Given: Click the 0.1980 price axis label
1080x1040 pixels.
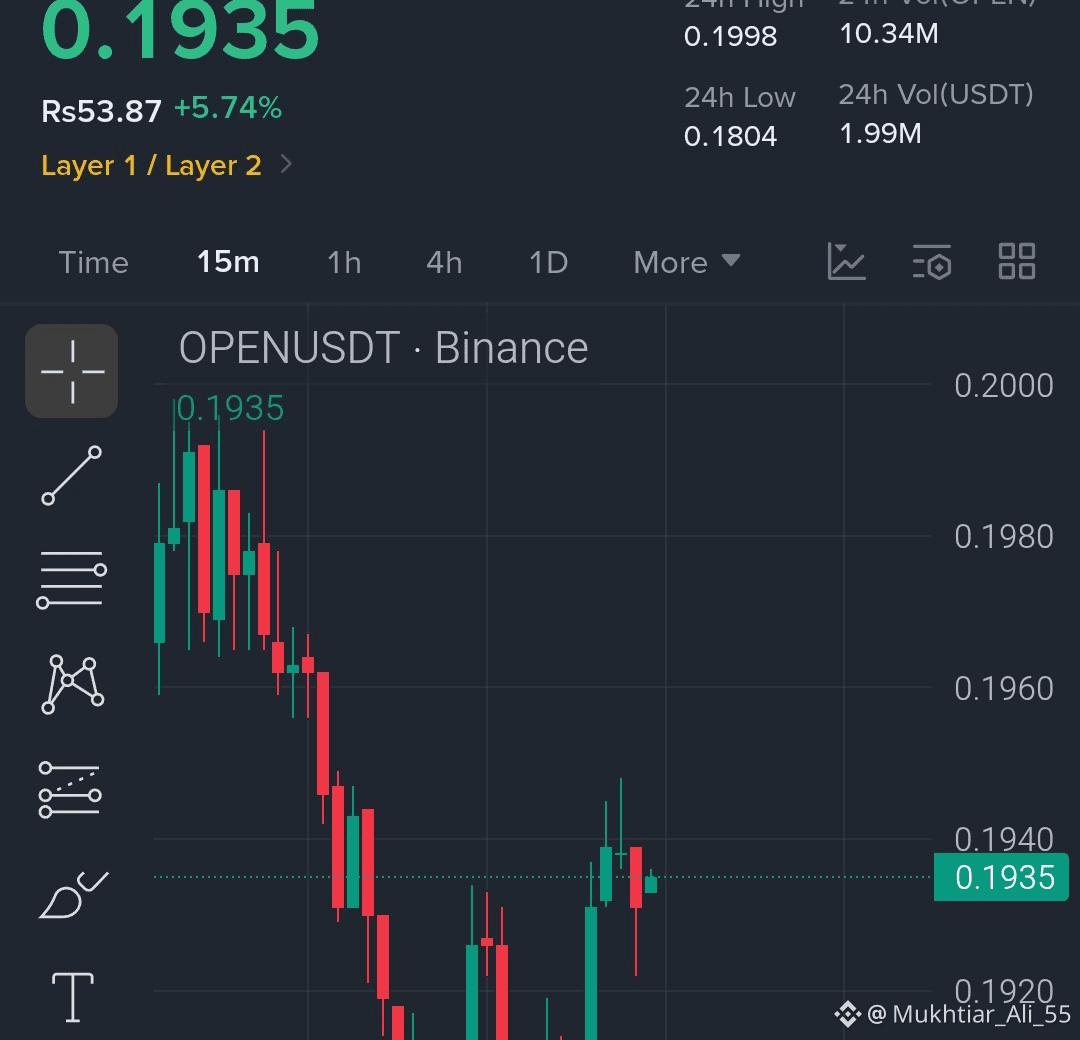Looking at the screenshot, I should [x=1004, y=537].
